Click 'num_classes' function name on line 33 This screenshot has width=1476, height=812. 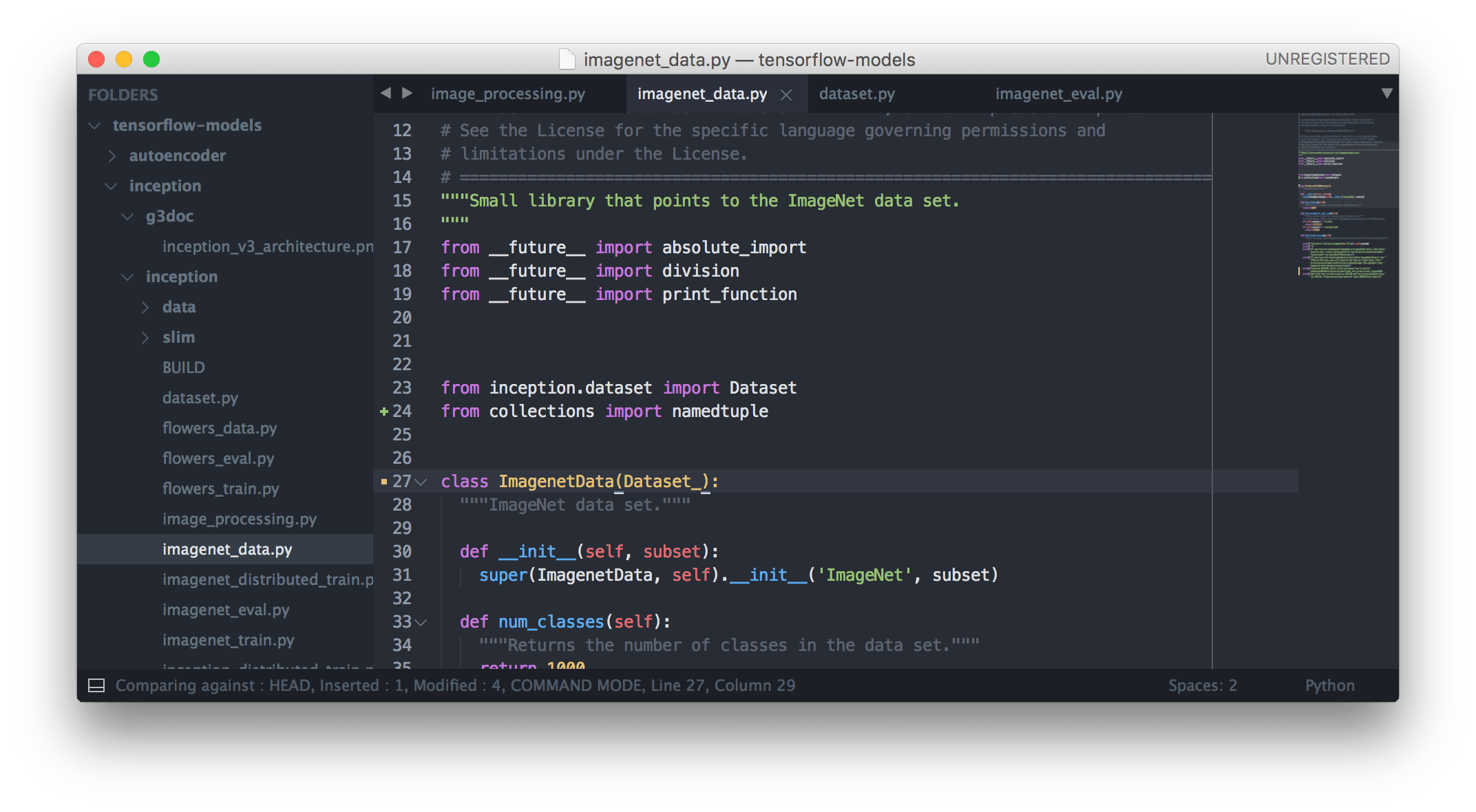pyautogui.click(x=551, y=622)
